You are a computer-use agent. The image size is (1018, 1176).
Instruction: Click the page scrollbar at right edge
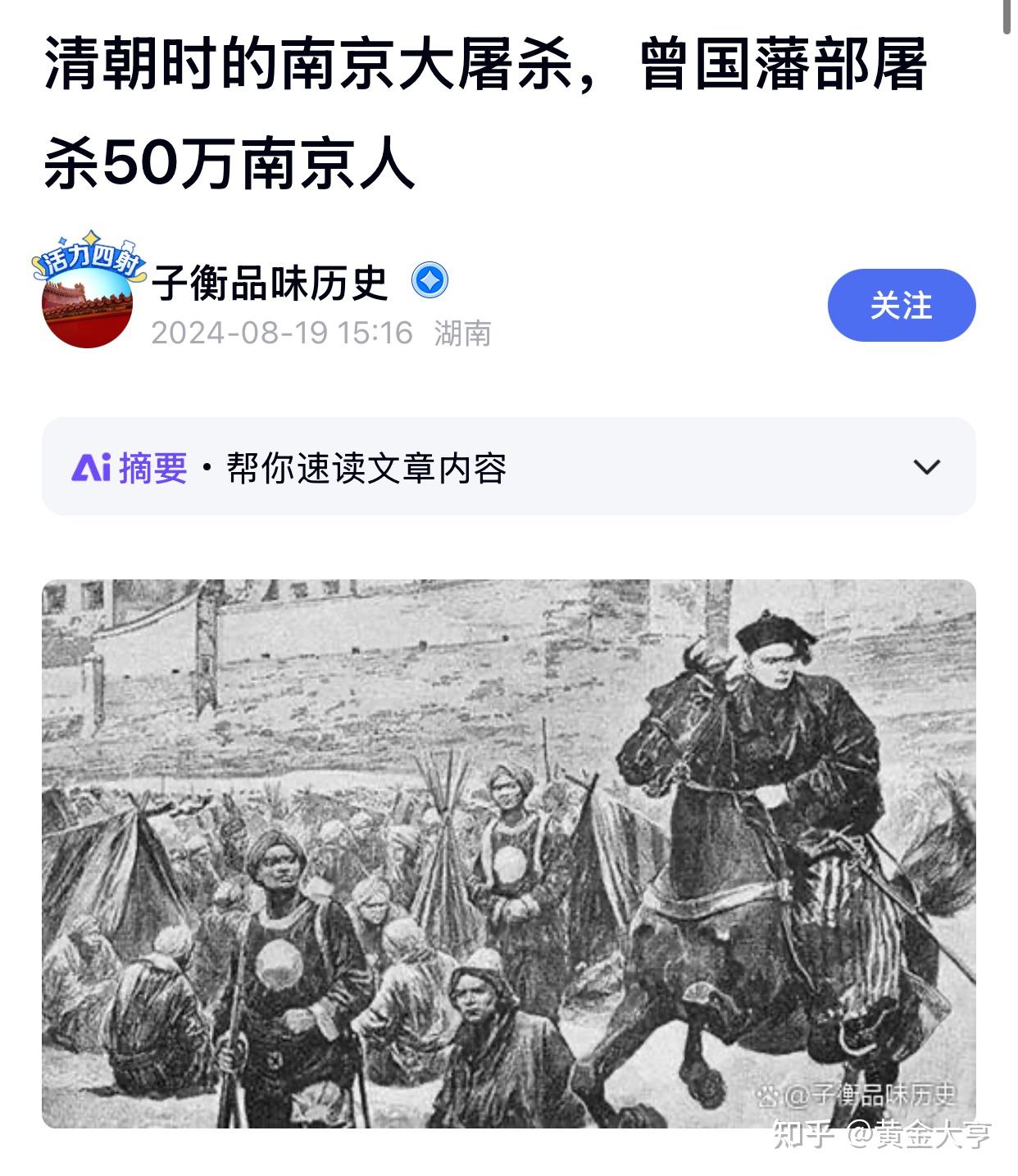[x=1008, y=16]
